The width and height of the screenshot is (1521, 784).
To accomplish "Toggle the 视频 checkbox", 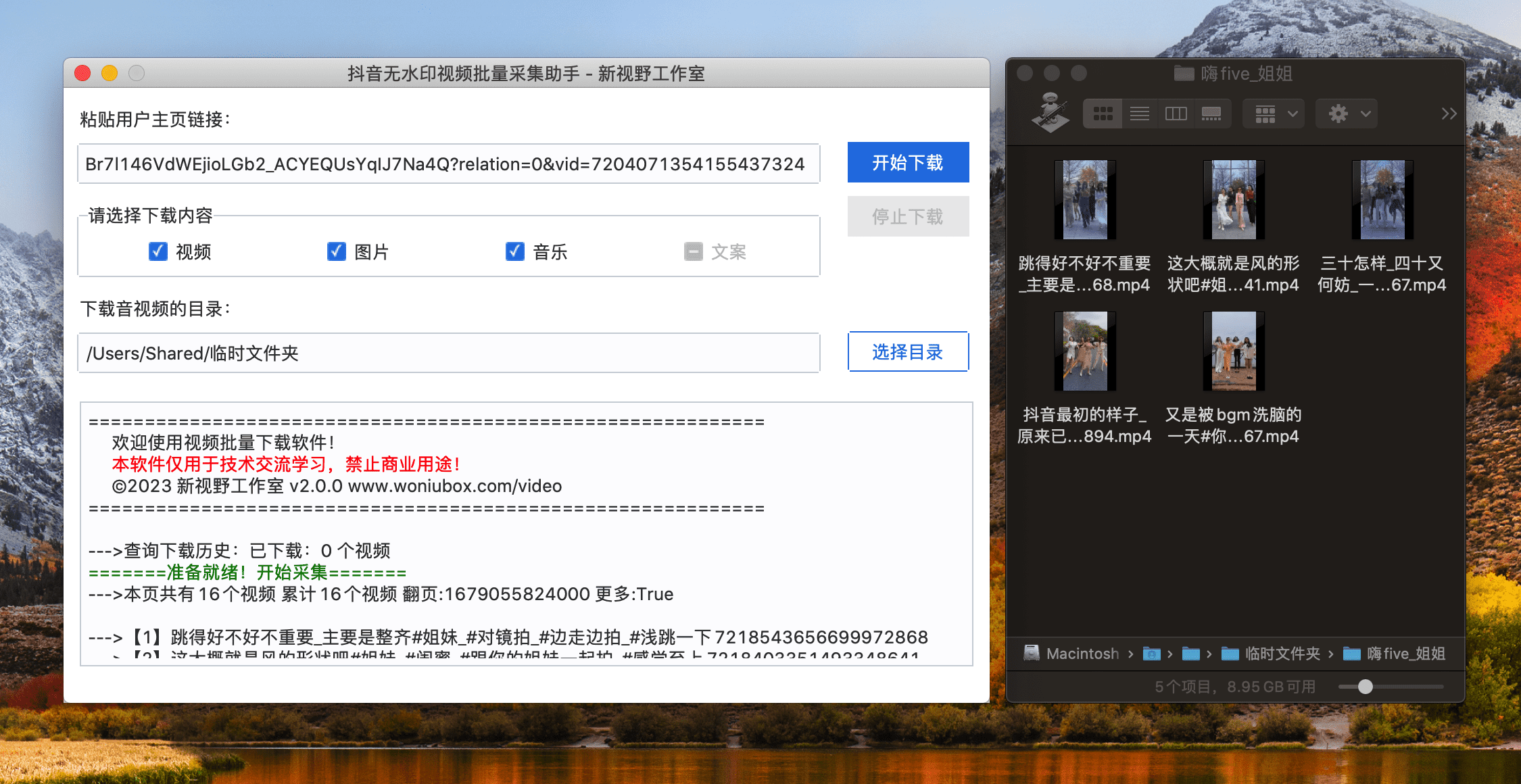I will click(158, 251).
